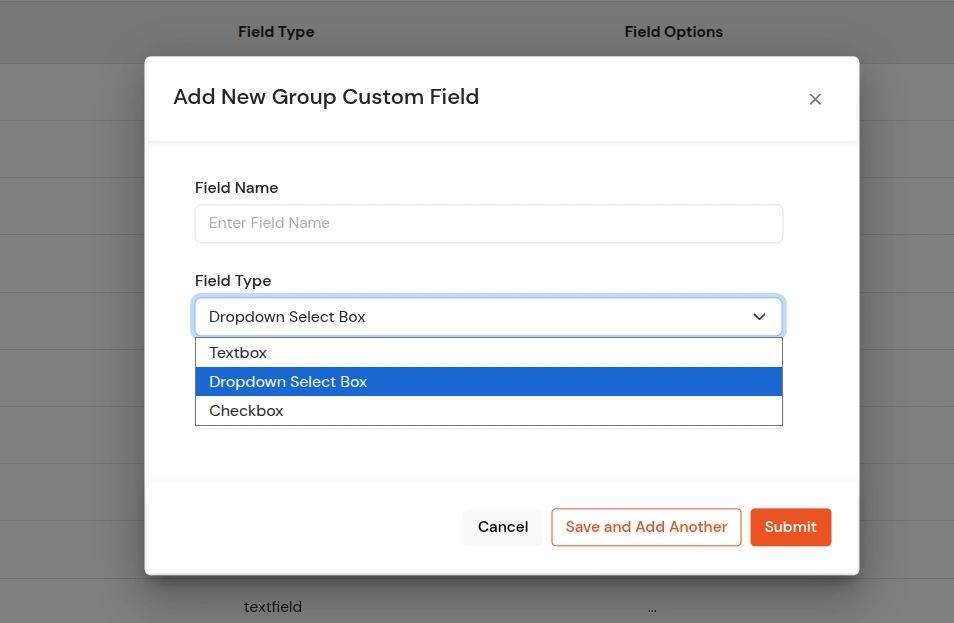Select "Textbox" from the field type list

click(238, 352)
